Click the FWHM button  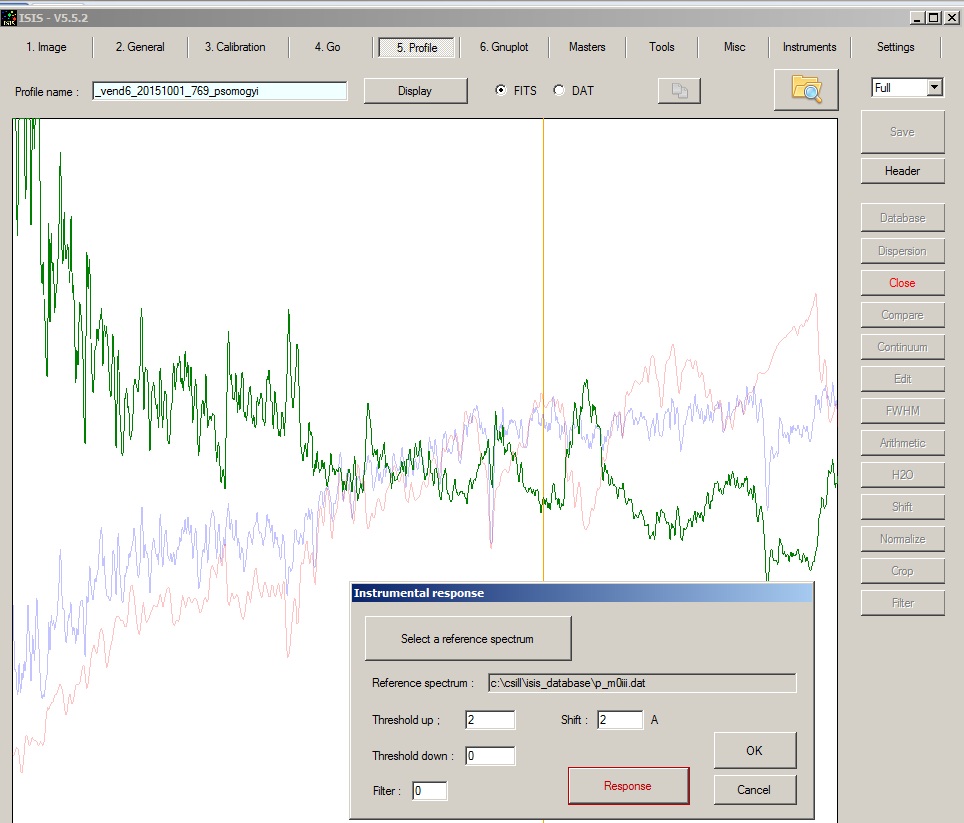tap(903, 411)
